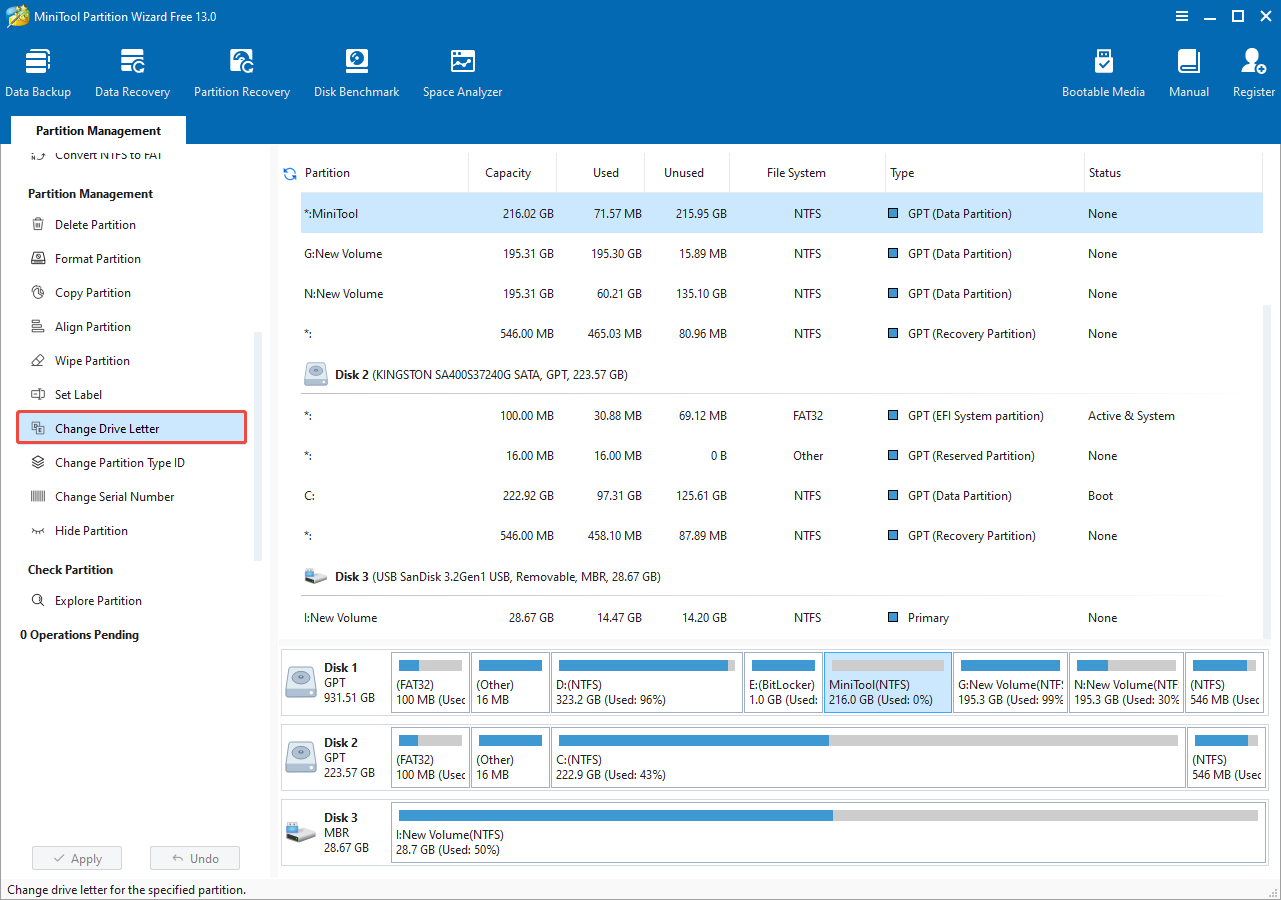Open Partition Recovery wizard
Viewport: 1281px width, 900px height.
[x=242, y=73]
